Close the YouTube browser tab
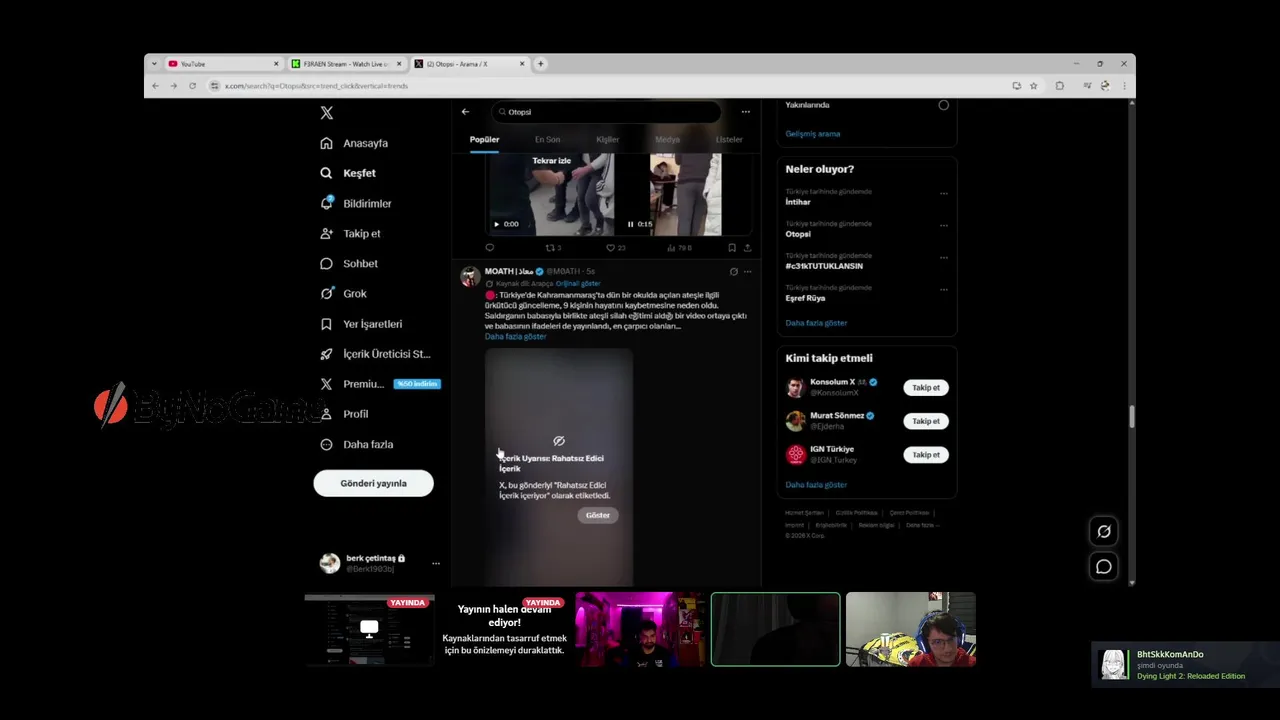The width and height of the screenshot is (1280, 720). coord(276,64)
